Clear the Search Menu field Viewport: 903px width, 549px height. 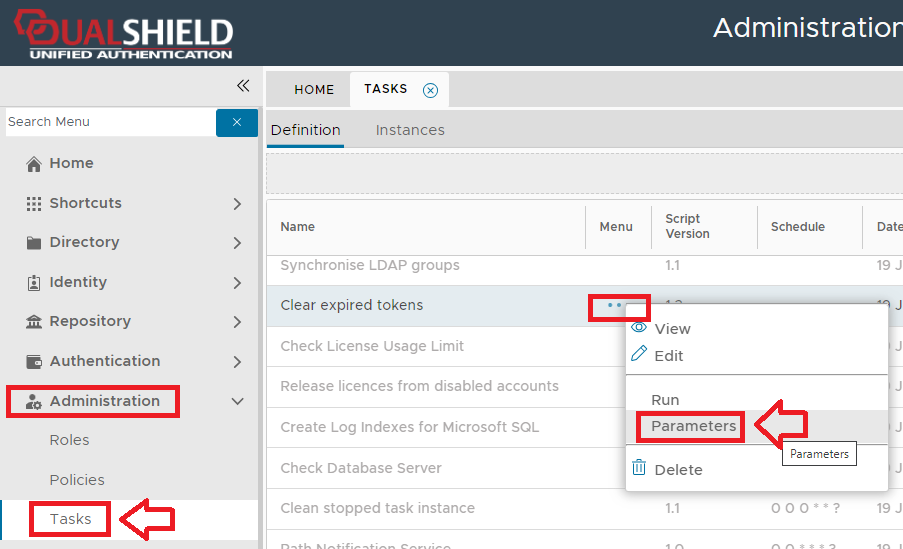coord(237,122)
